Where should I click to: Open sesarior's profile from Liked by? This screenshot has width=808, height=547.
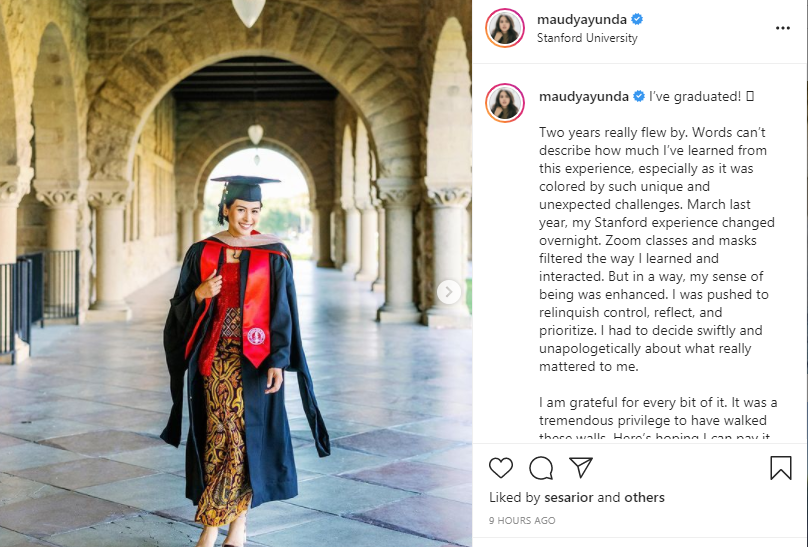pos(569,497)
